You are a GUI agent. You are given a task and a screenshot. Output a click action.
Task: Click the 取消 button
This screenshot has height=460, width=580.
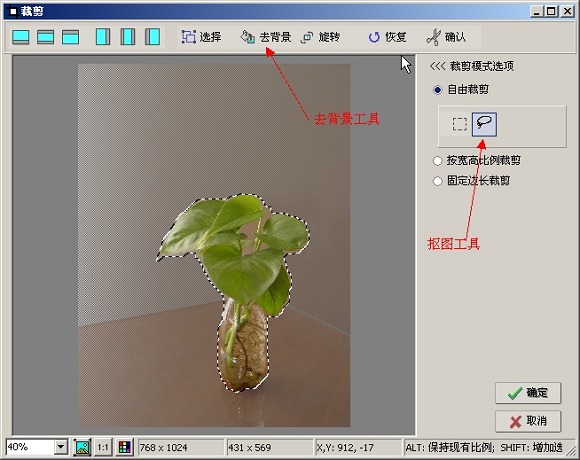click(x=528, y=421)
